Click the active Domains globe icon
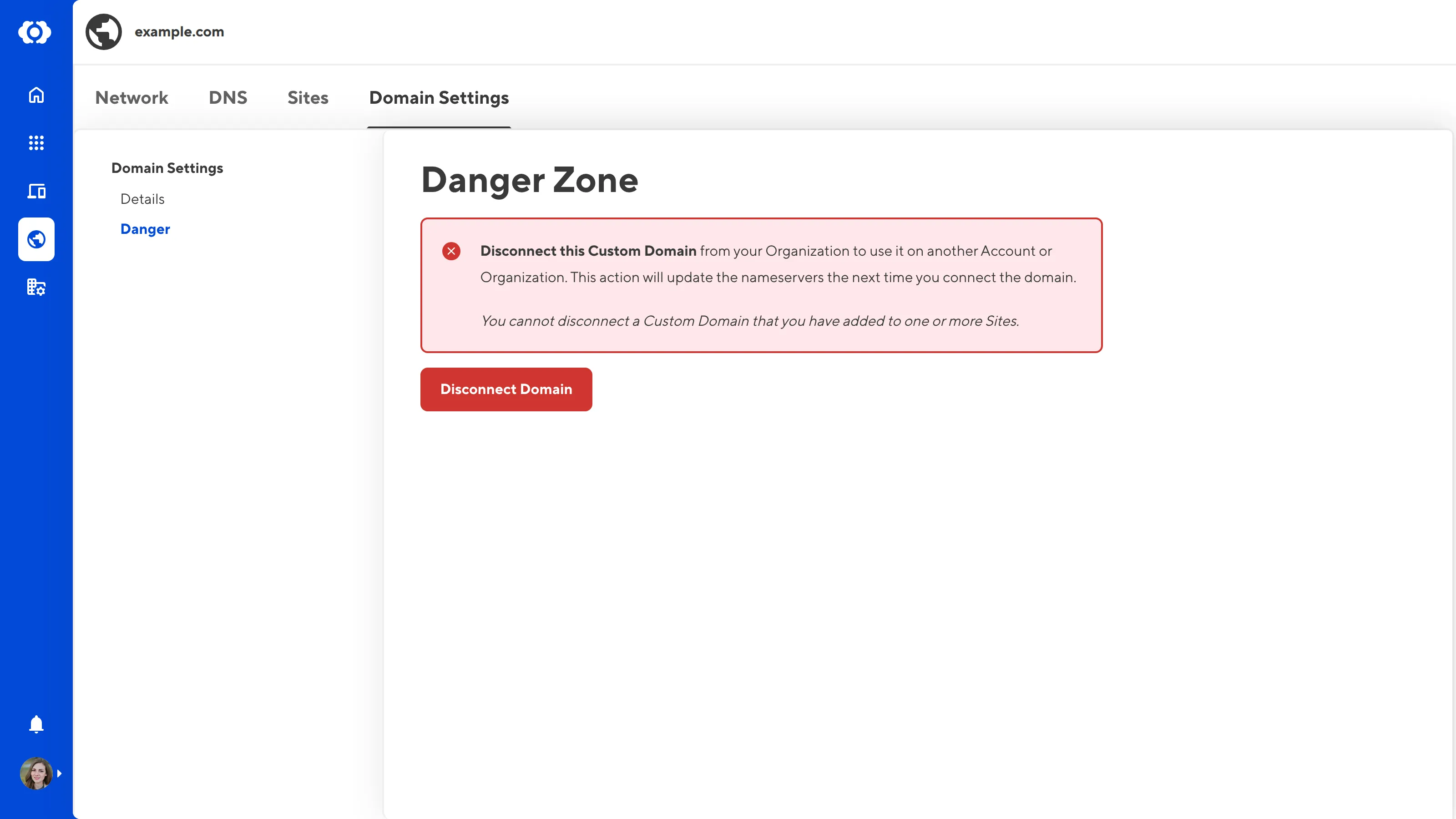This screenshot has height=819, width=1456. pos(36,239)
